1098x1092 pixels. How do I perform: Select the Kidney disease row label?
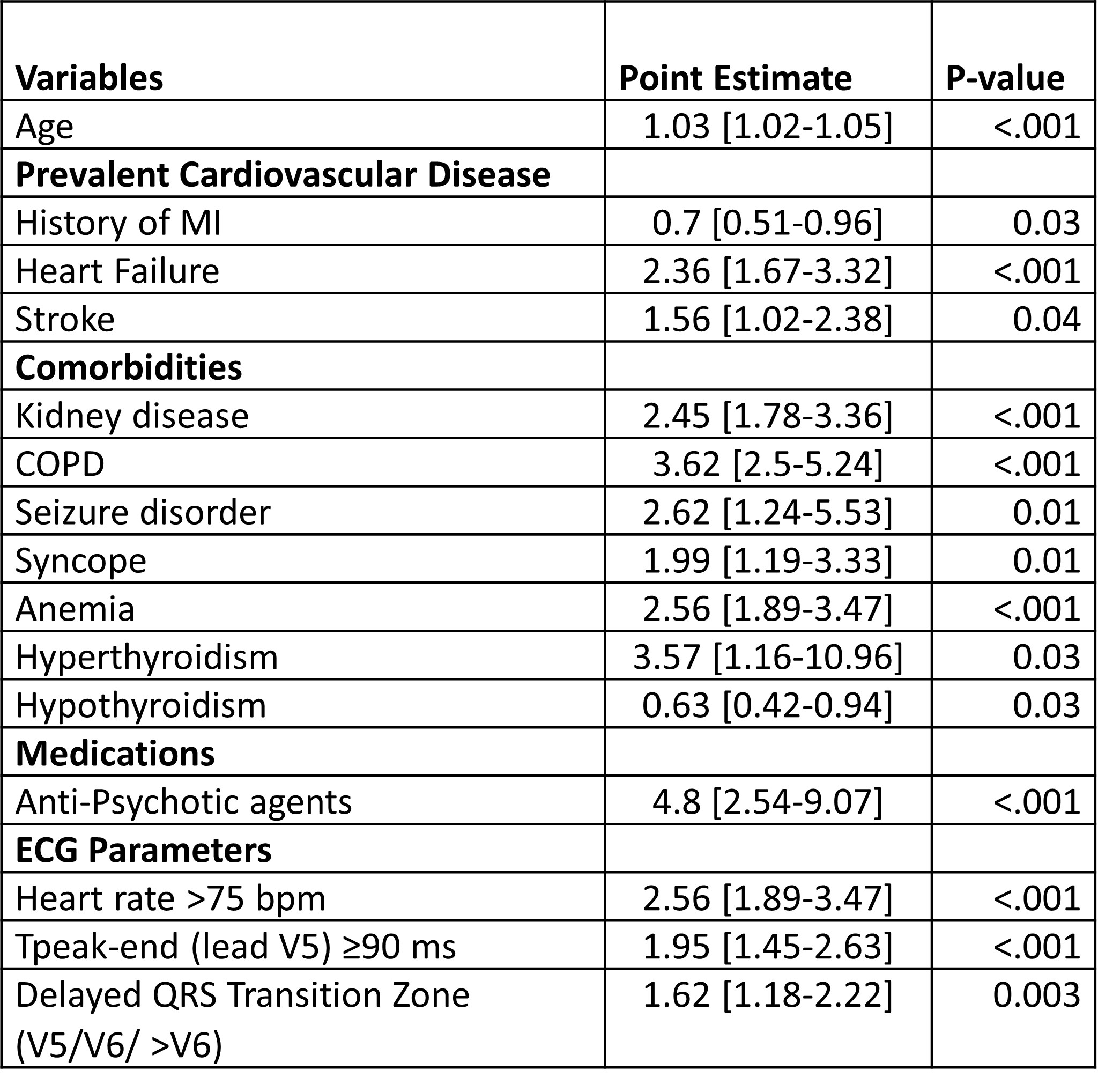point(132,416)
